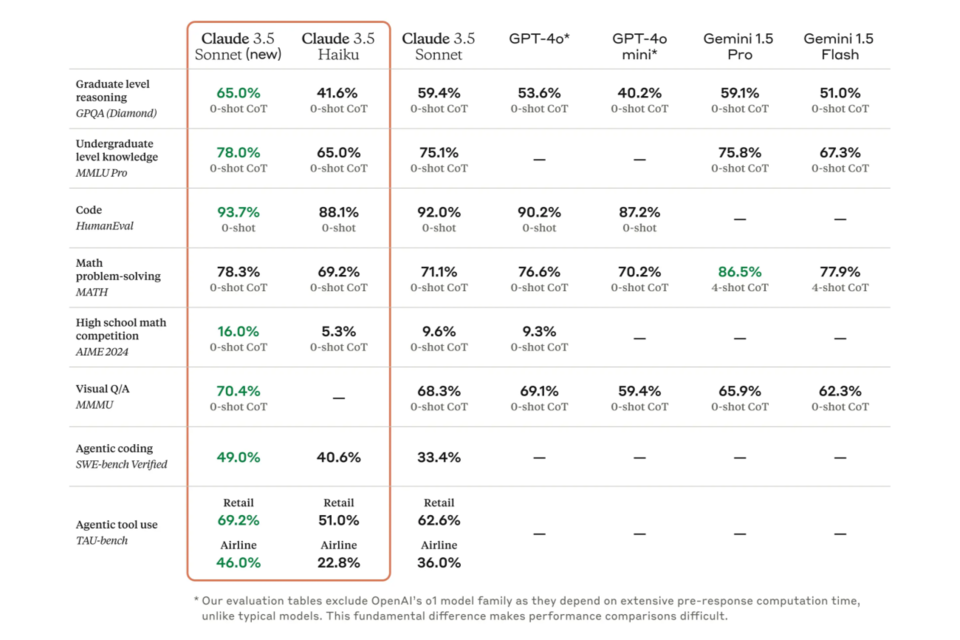Select the Agentic coding SWE-bench Verified label
The height and width of the screenshot is (640, 960).
pyautogui.click(x=121, y=456)
